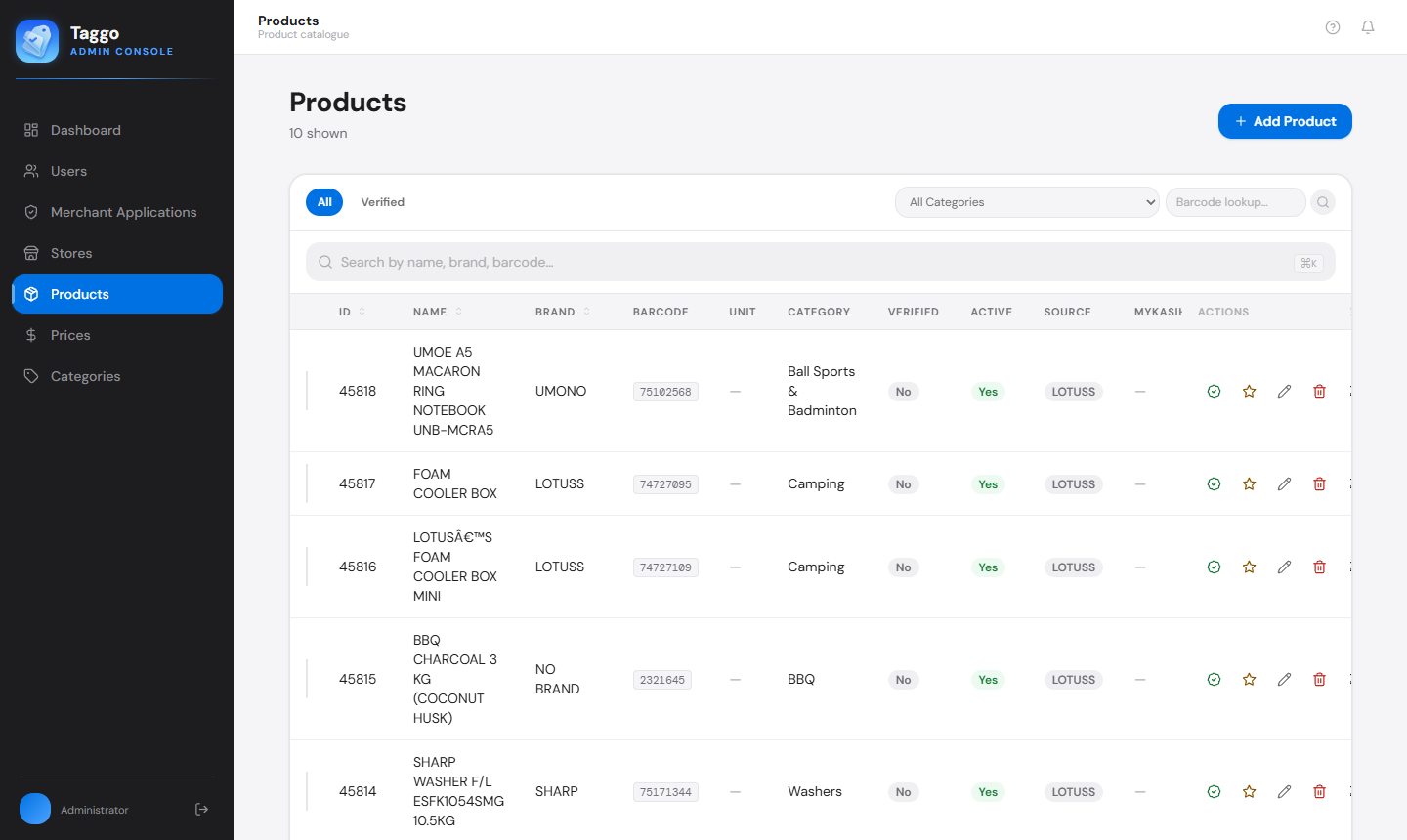
Task: Star product 45815 as featured
Action: pos(1249,679)
